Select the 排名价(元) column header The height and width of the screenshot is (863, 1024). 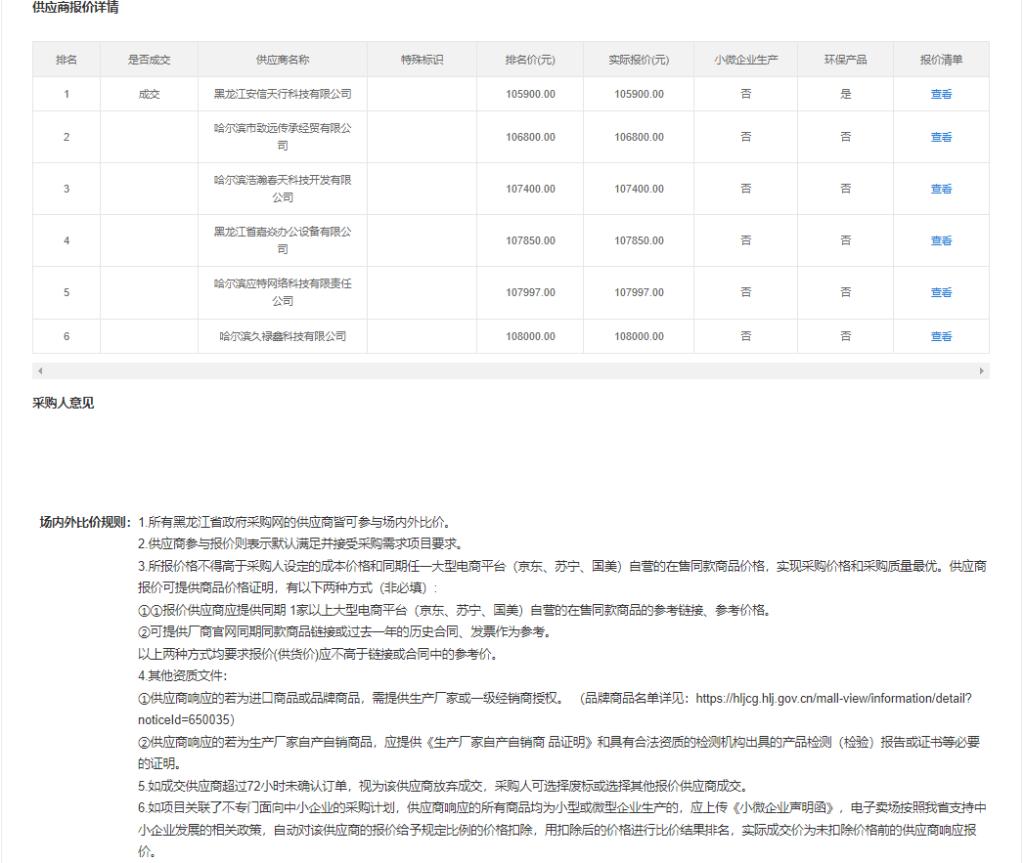530,60
